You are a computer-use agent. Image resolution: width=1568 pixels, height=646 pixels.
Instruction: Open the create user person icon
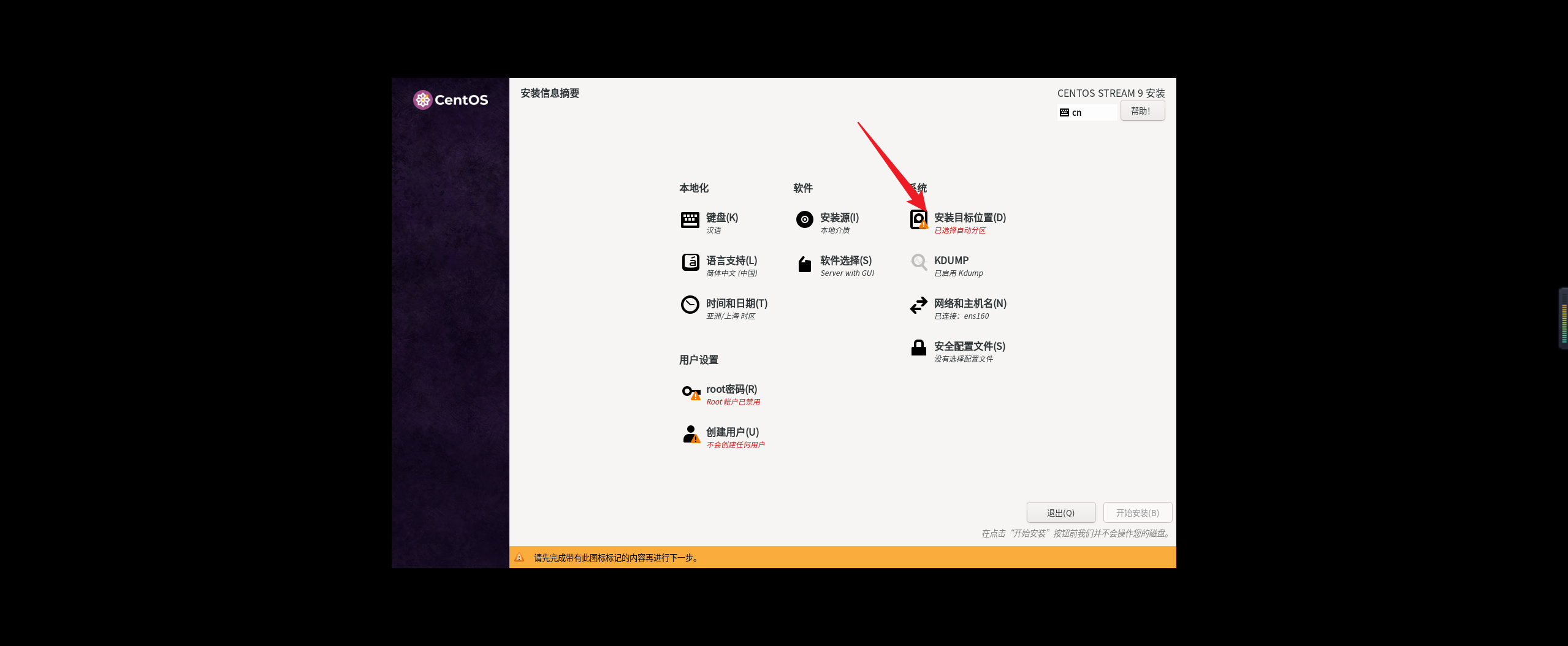691,435
